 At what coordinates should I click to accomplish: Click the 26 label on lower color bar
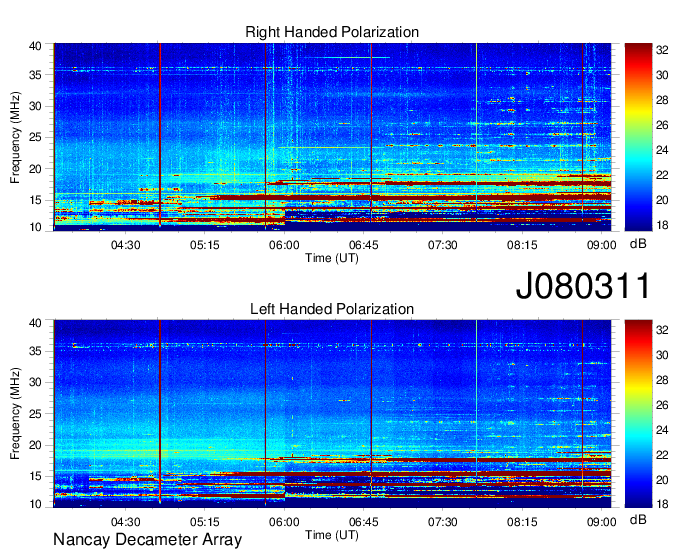(x=662, y=405)
